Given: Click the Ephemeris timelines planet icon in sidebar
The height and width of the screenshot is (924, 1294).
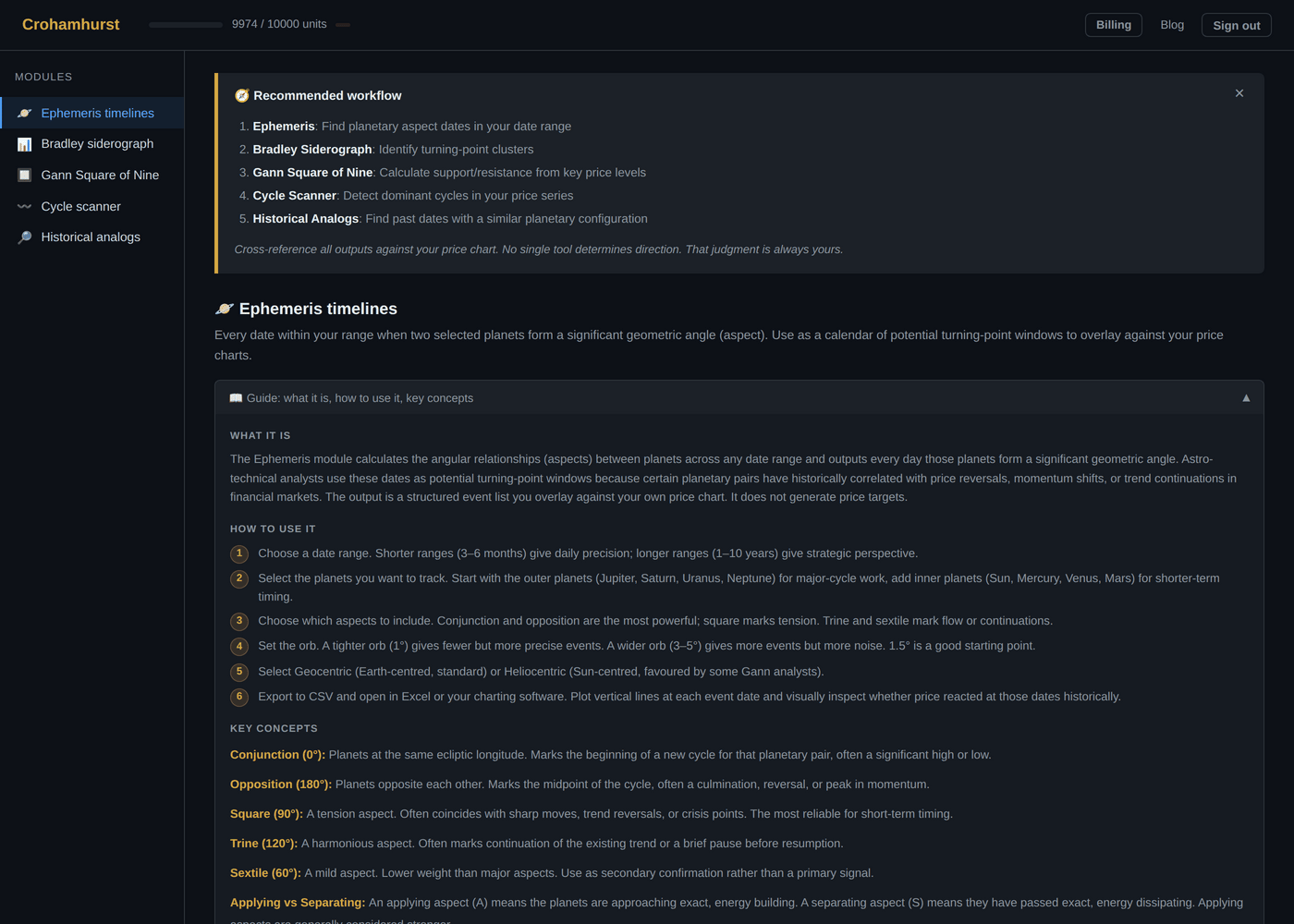Looking at the screenshot, I should (x=25, y=113).
